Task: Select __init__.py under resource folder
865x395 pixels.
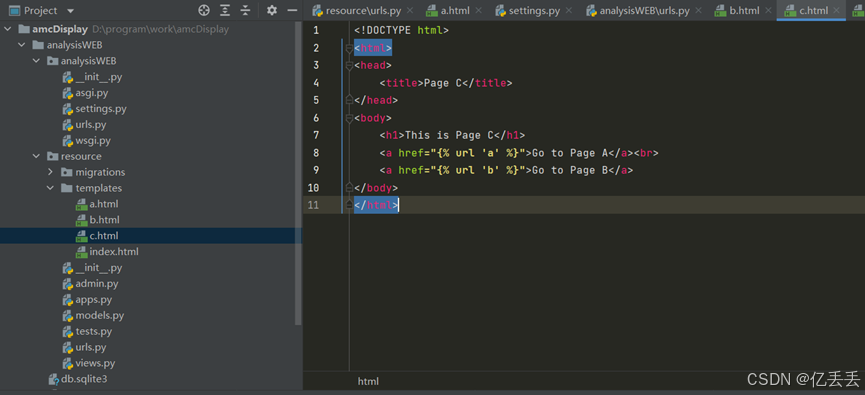Action: click(99, 268)
